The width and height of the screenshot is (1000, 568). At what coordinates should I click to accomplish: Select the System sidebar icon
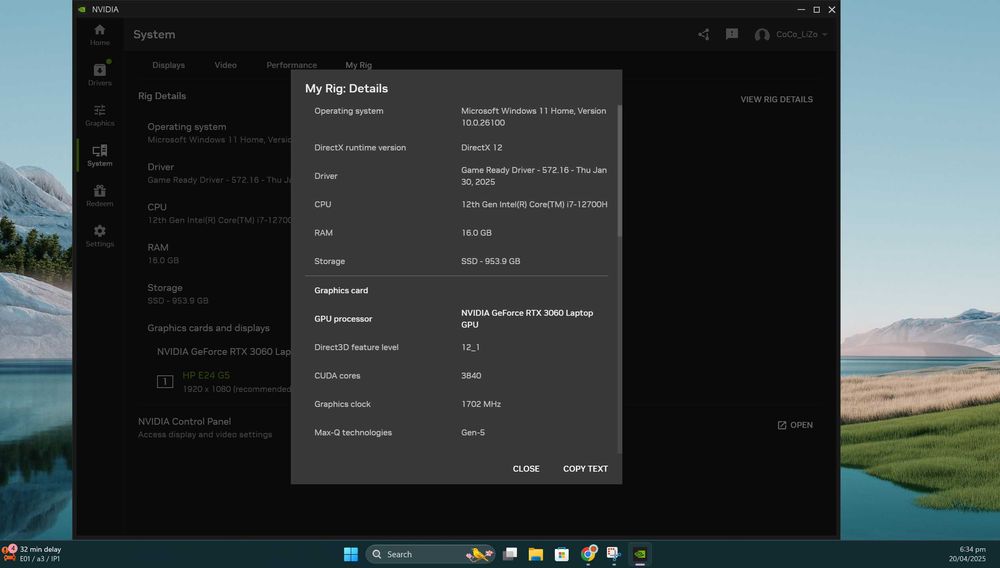click(x=99, y=156)
